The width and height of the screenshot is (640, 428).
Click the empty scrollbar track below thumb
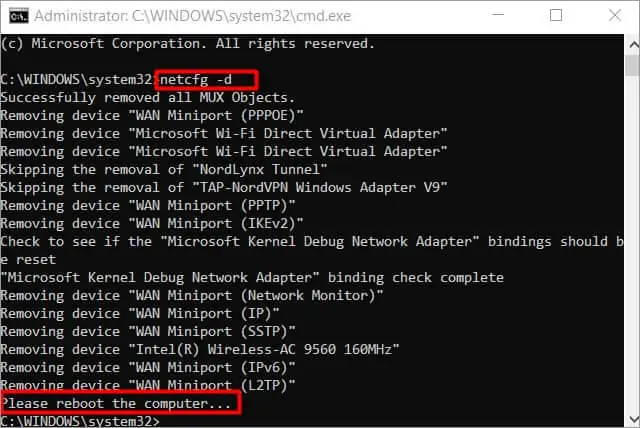[632, 245]
